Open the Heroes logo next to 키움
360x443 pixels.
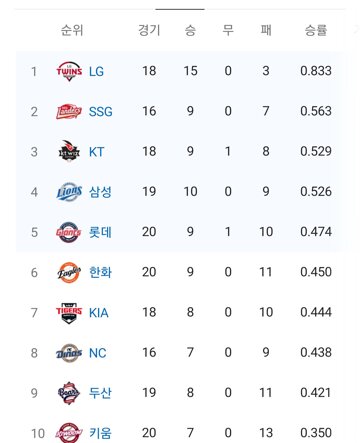click(x=69, y=433)
